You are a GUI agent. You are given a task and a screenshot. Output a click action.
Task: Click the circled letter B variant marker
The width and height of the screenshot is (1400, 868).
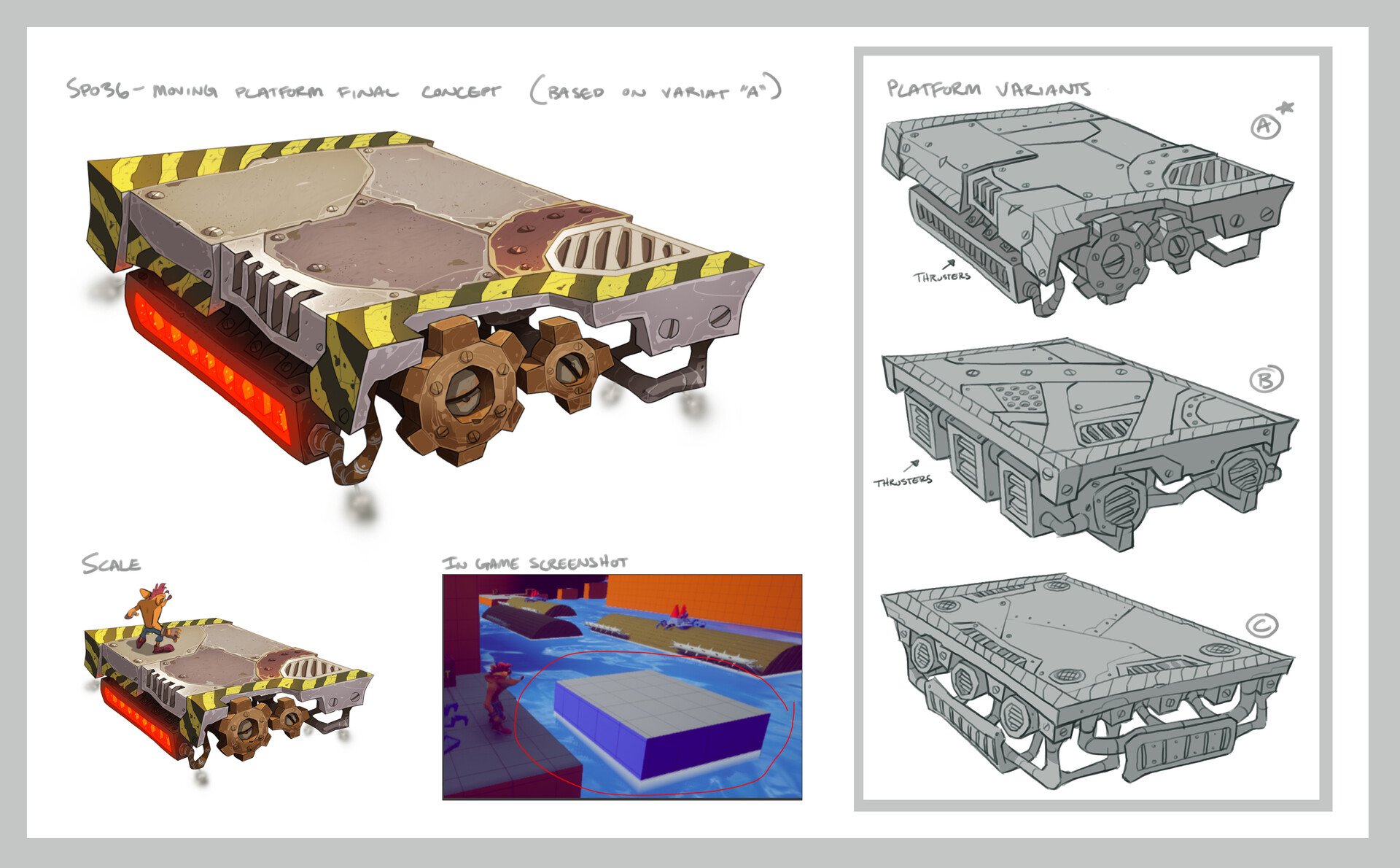pyautogui.click(x=1265, y=379)
